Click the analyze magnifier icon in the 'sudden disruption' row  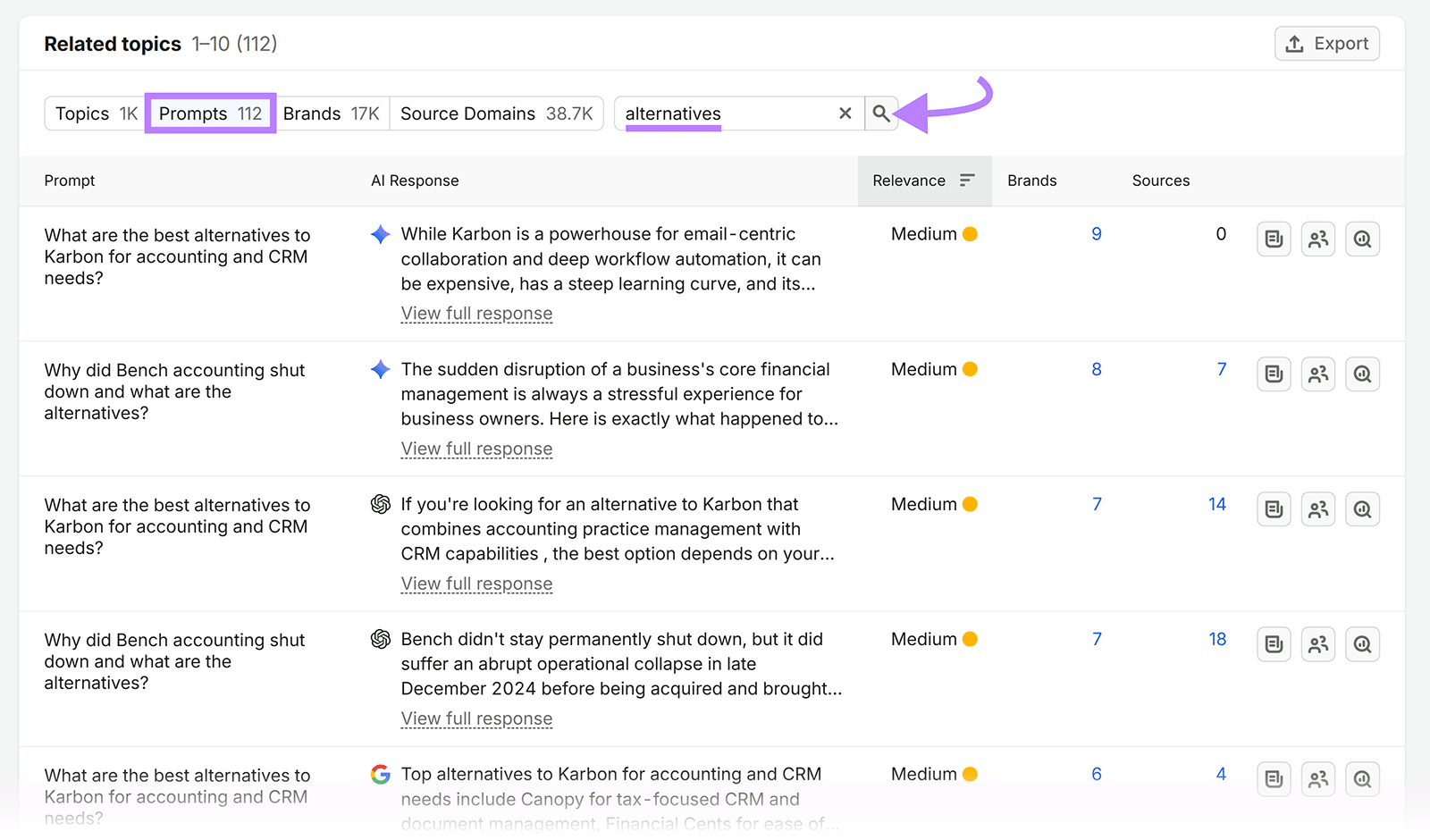[x=1363, y=374]
